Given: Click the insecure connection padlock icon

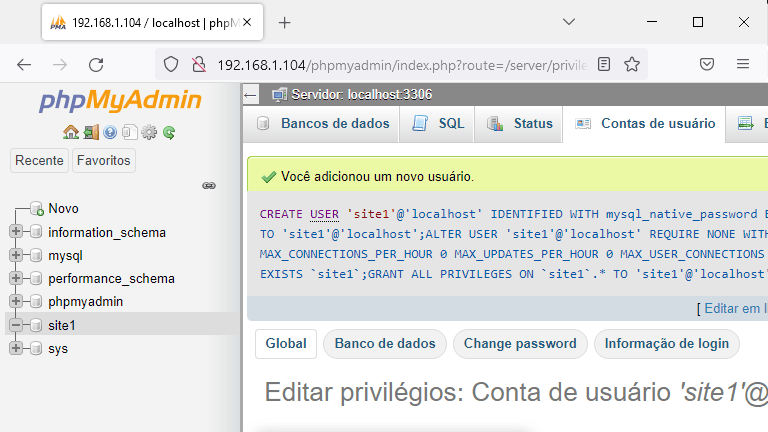Looking at the screenshot, I should 199,64.
